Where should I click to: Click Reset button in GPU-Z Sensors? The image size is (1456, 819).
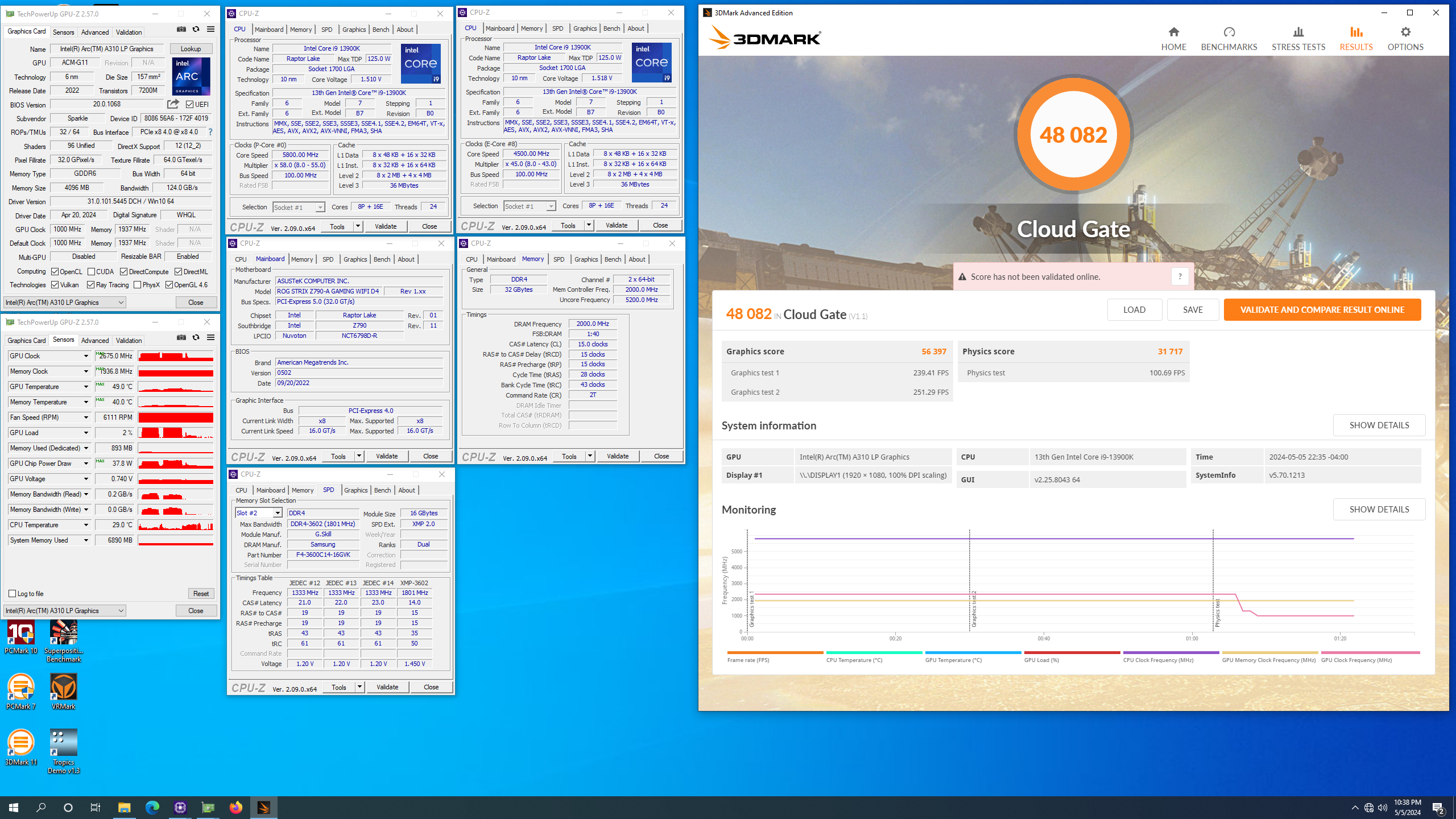point(201,594)
